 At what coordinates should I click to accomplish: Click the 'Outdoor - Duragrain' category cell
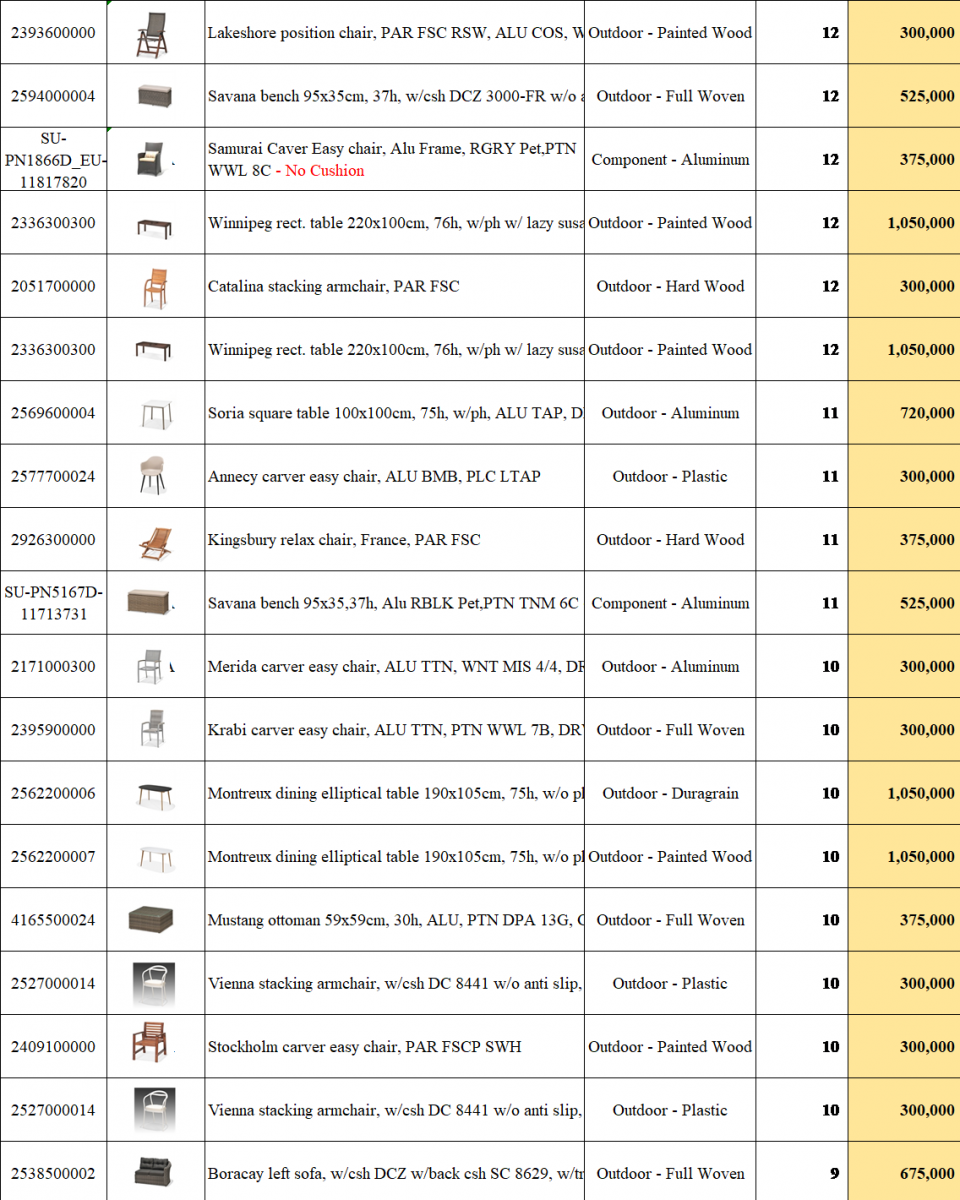tap(670, 793)
